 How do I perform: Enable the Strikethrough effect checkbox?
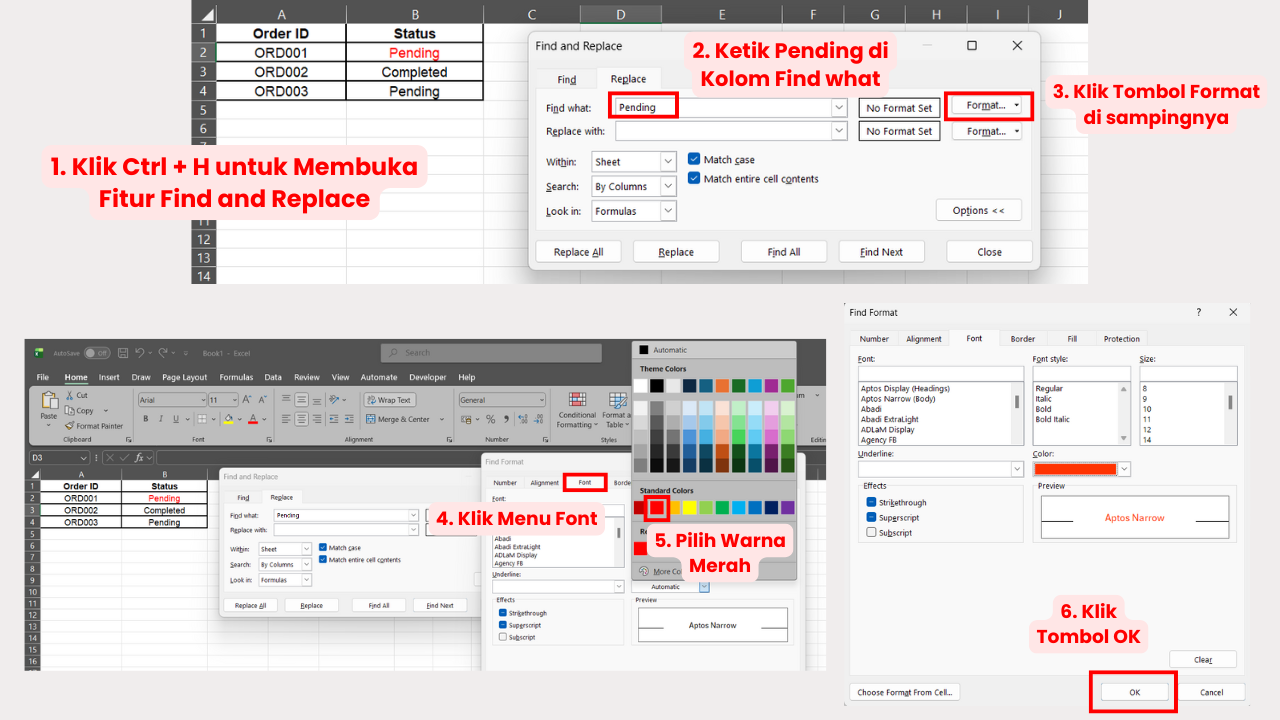coord(870,502)
